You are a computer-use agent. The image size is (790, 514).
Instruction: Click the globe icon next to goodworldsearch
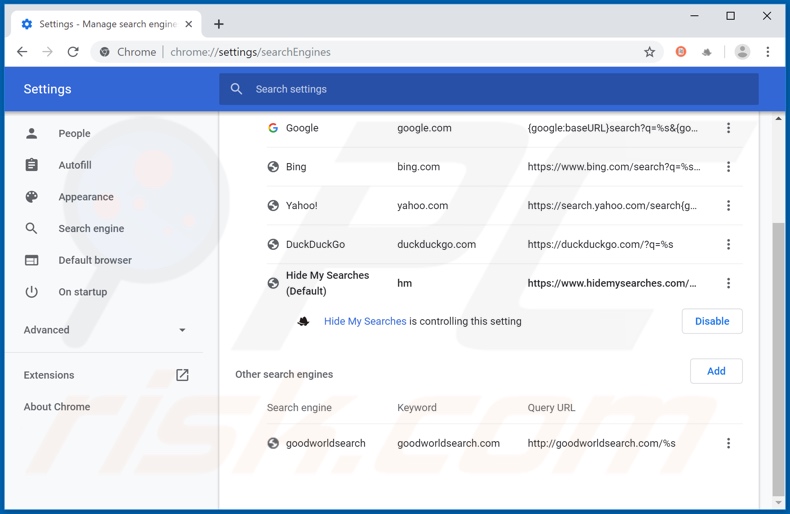pos(273,443)
